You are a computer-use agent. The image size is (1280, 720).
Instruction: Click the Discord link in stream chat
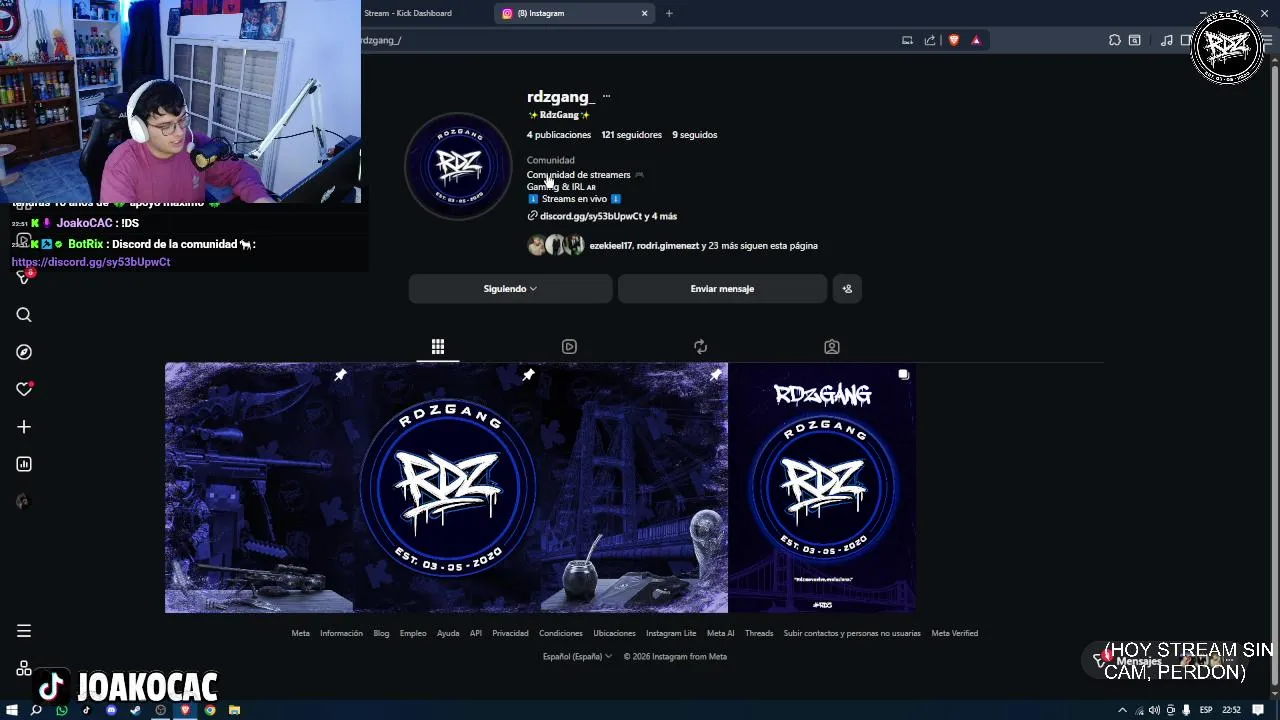[x=91, y=262]
